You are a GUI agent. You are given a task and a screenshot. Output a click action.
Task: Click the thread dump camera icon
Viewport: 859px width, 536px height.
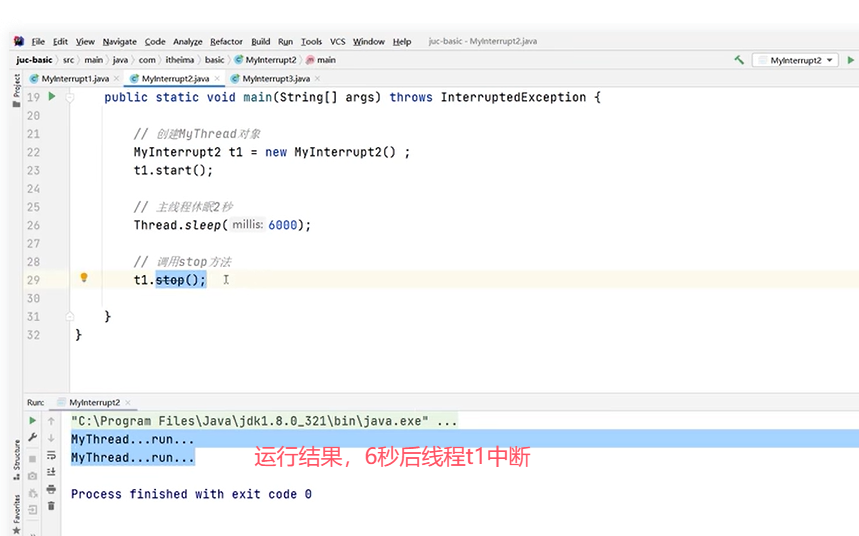coord(32,476)
